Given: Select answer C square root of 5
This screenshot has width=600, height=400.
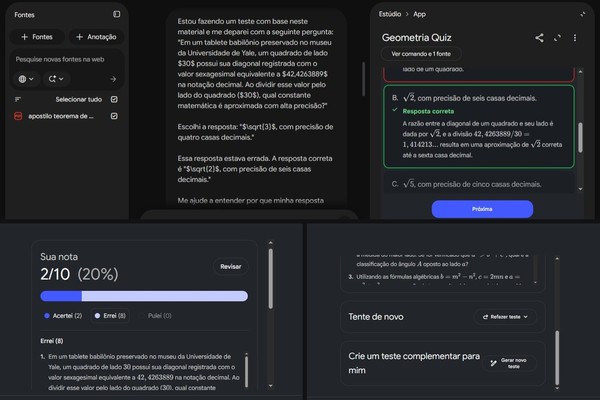Looking at the screenshot, I should pos(479,184).
